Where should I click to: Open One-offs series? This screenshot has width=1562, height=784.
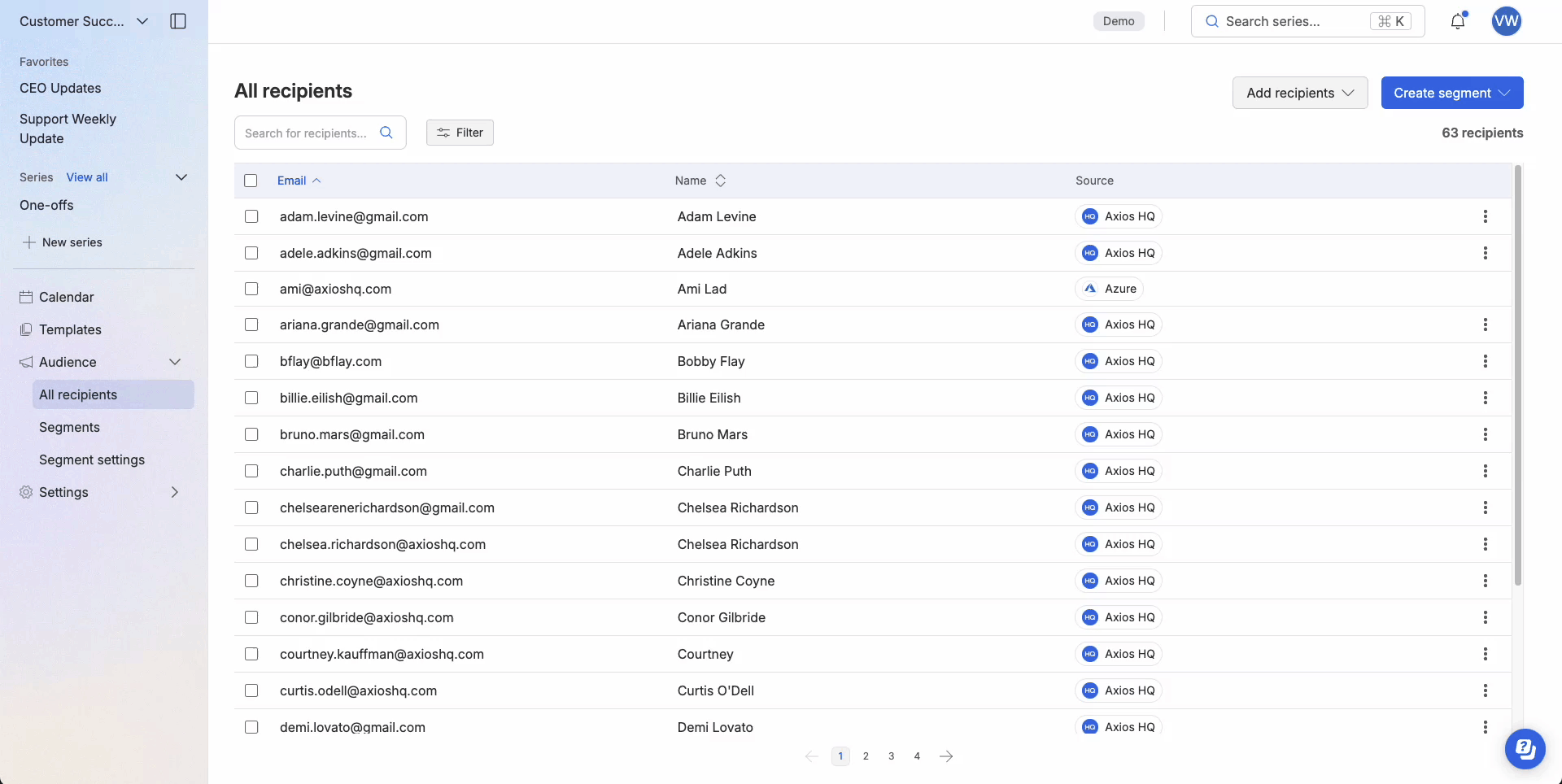(x=46, y=205)
